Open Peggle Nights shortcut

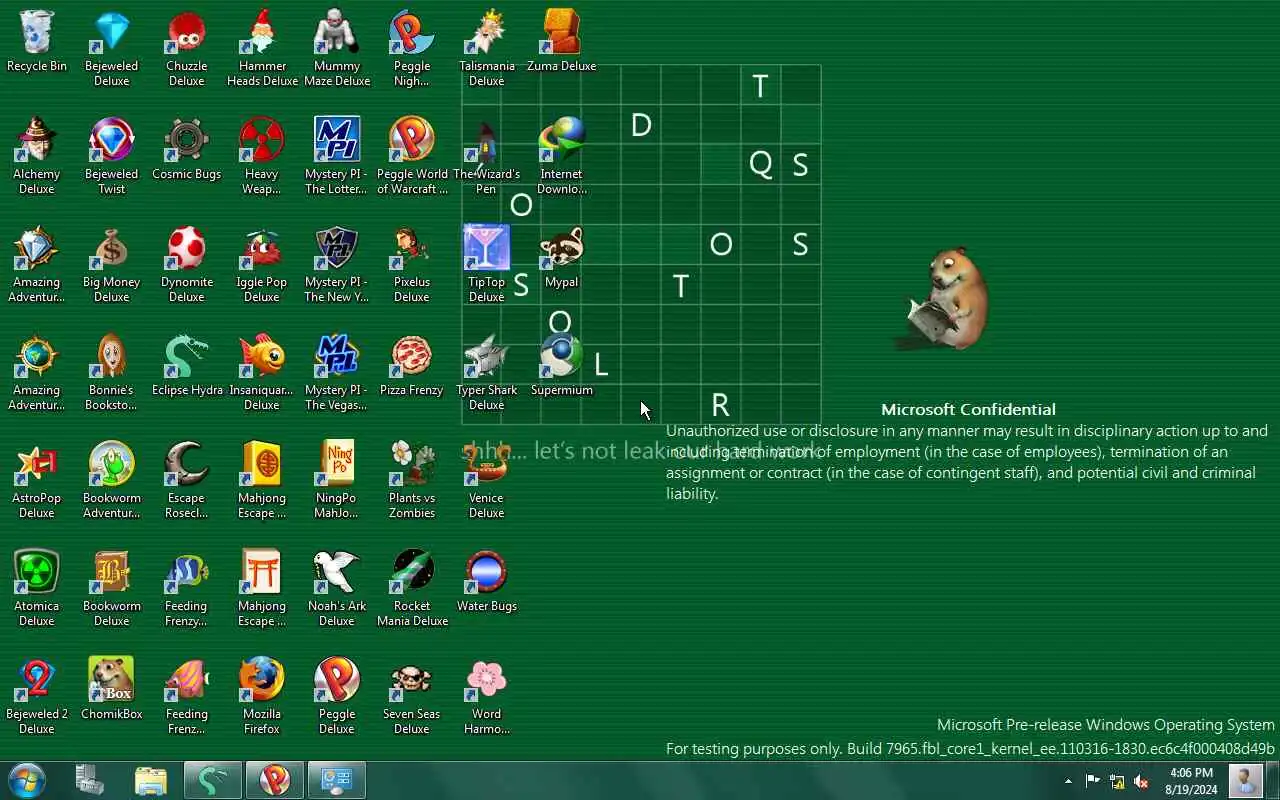point(412,48)
